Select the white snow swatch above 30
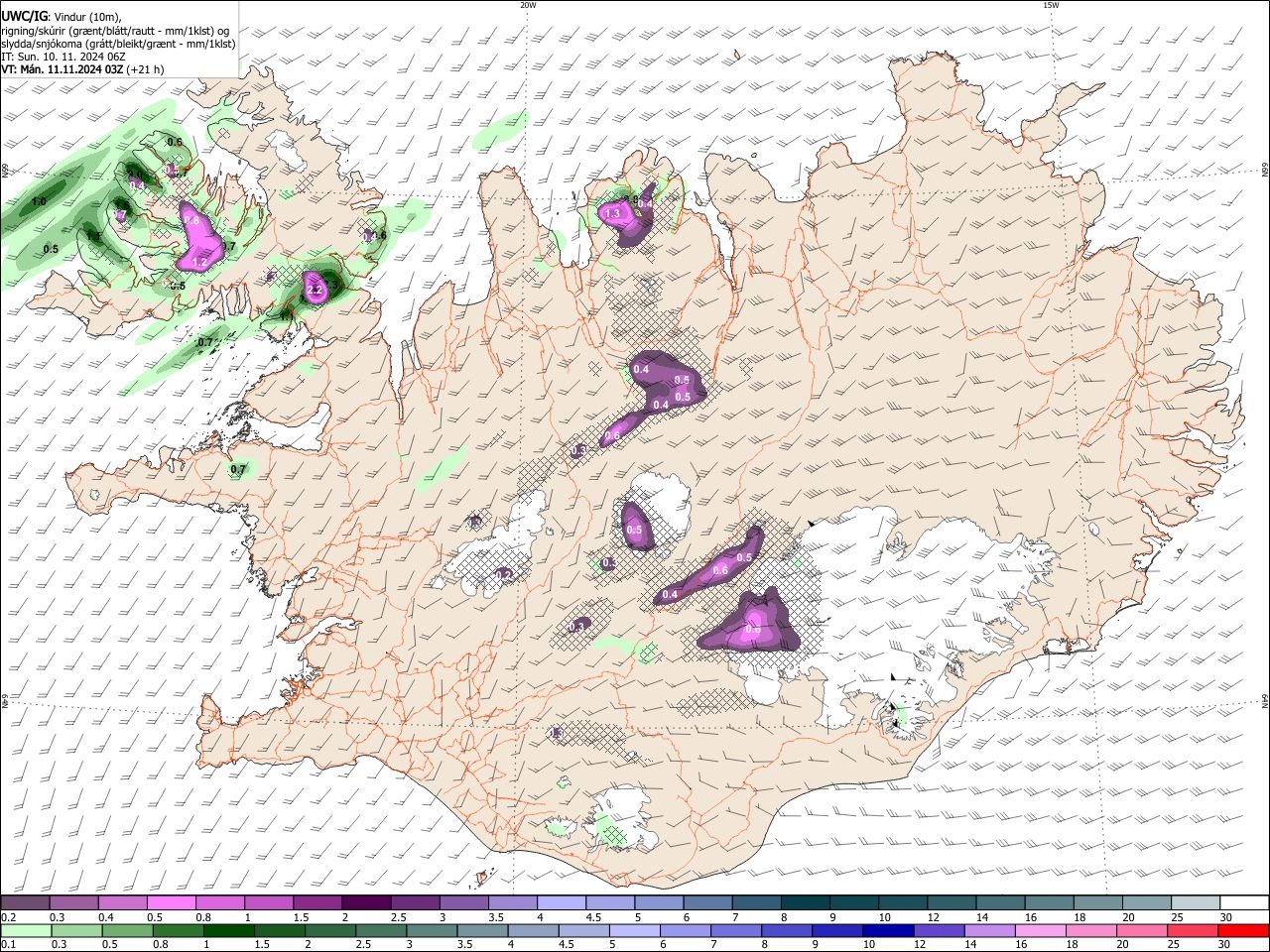Image resolution: width=1270 pixels, height=952 pixels. [1244, 903]
